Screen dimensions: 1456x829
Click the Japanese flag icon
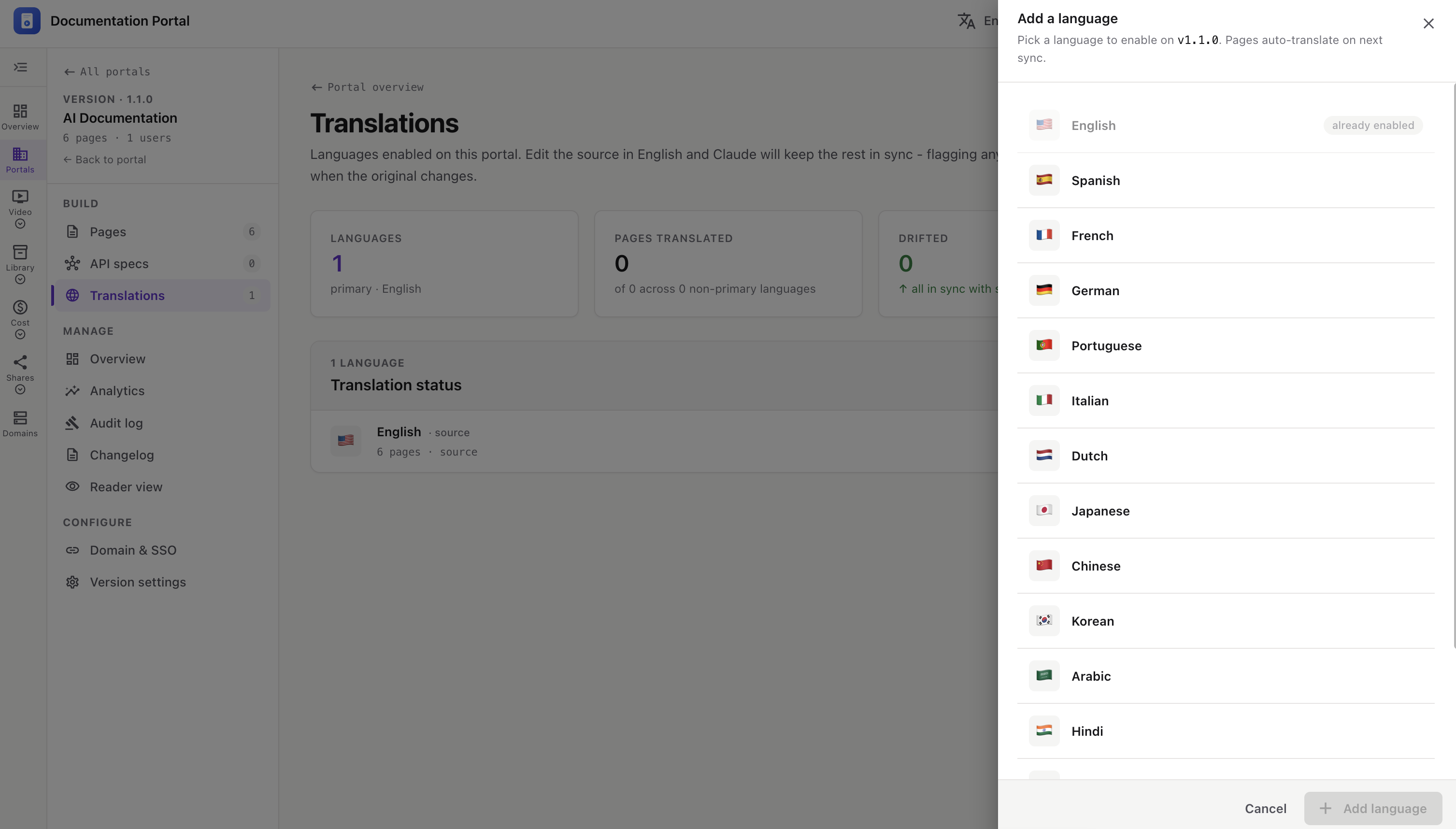[x=1044, y=510]
